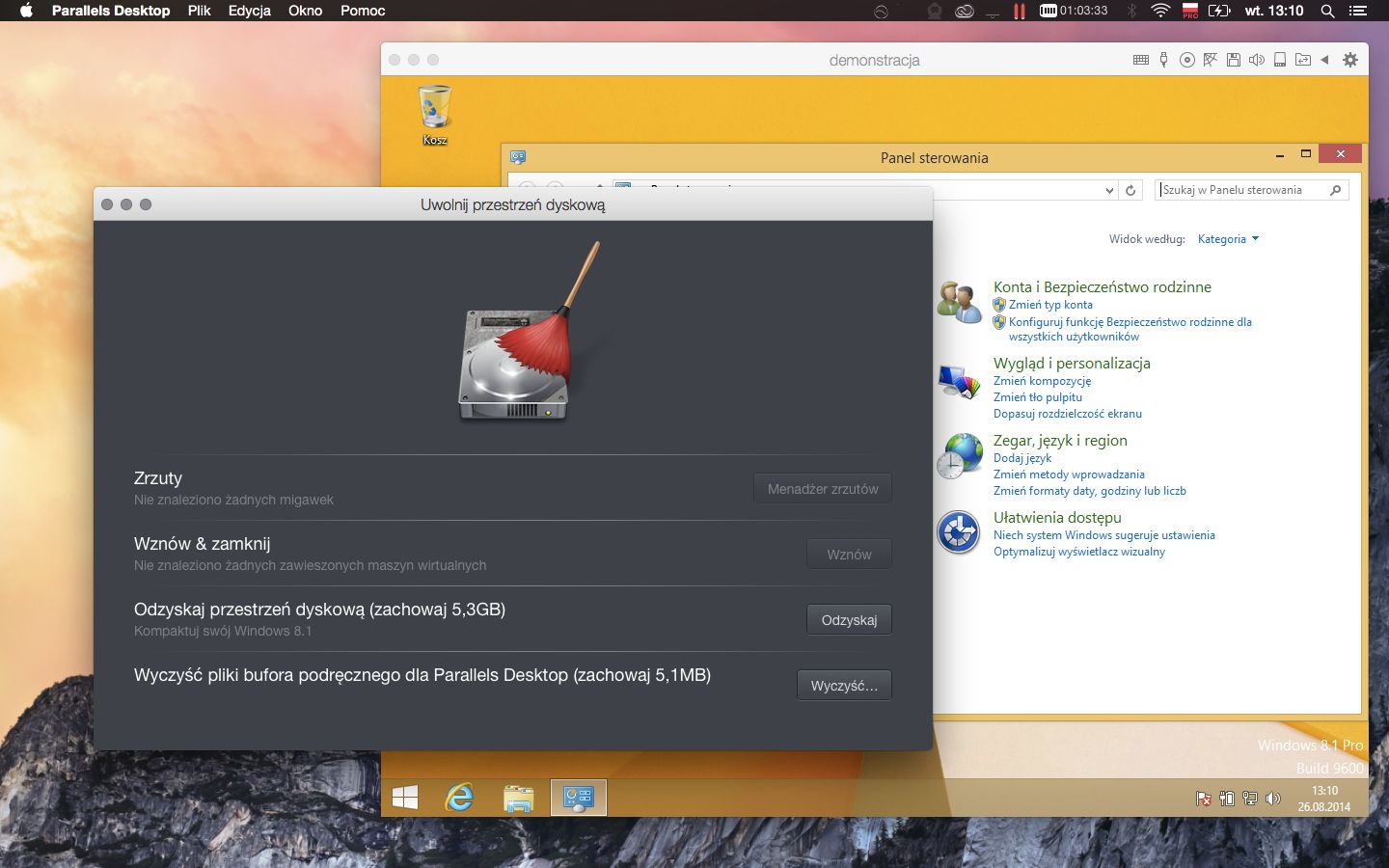This screenshot has height=868, width=1389.
Task: Open Wygląd i personalizacja category
Action: pos(1072,364)
